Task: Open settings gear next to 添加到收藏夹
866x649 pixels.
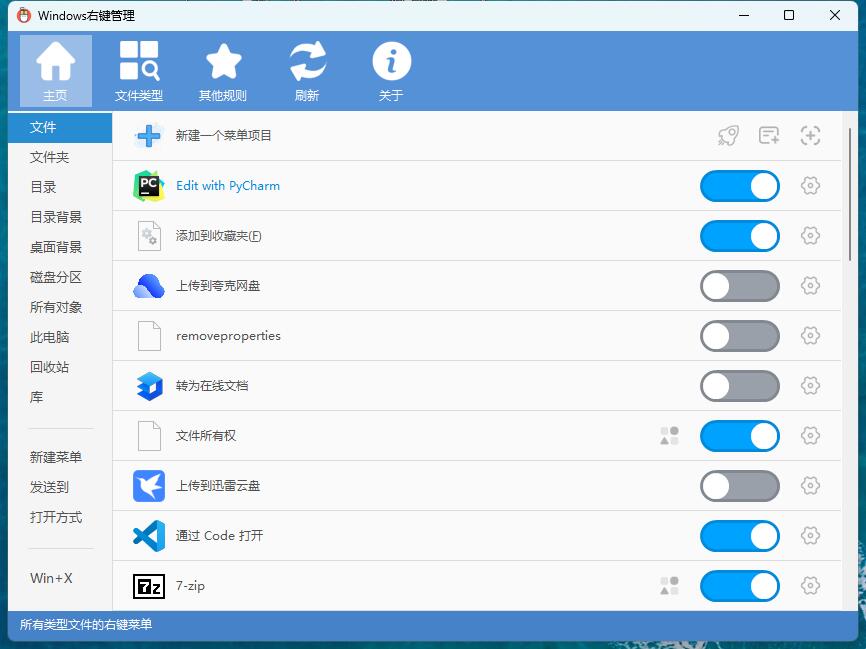Action: click(x=810, y=236)
